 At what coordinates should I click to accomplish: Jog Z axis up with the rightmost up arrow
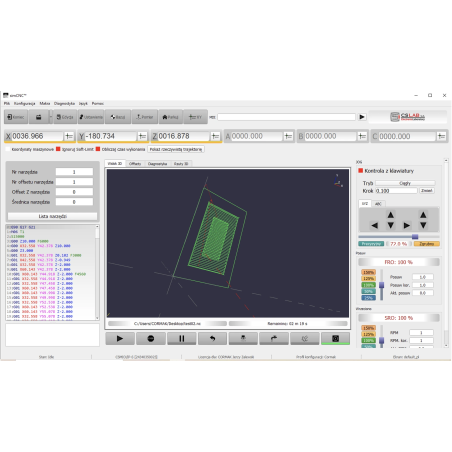[x=423, y=215]
